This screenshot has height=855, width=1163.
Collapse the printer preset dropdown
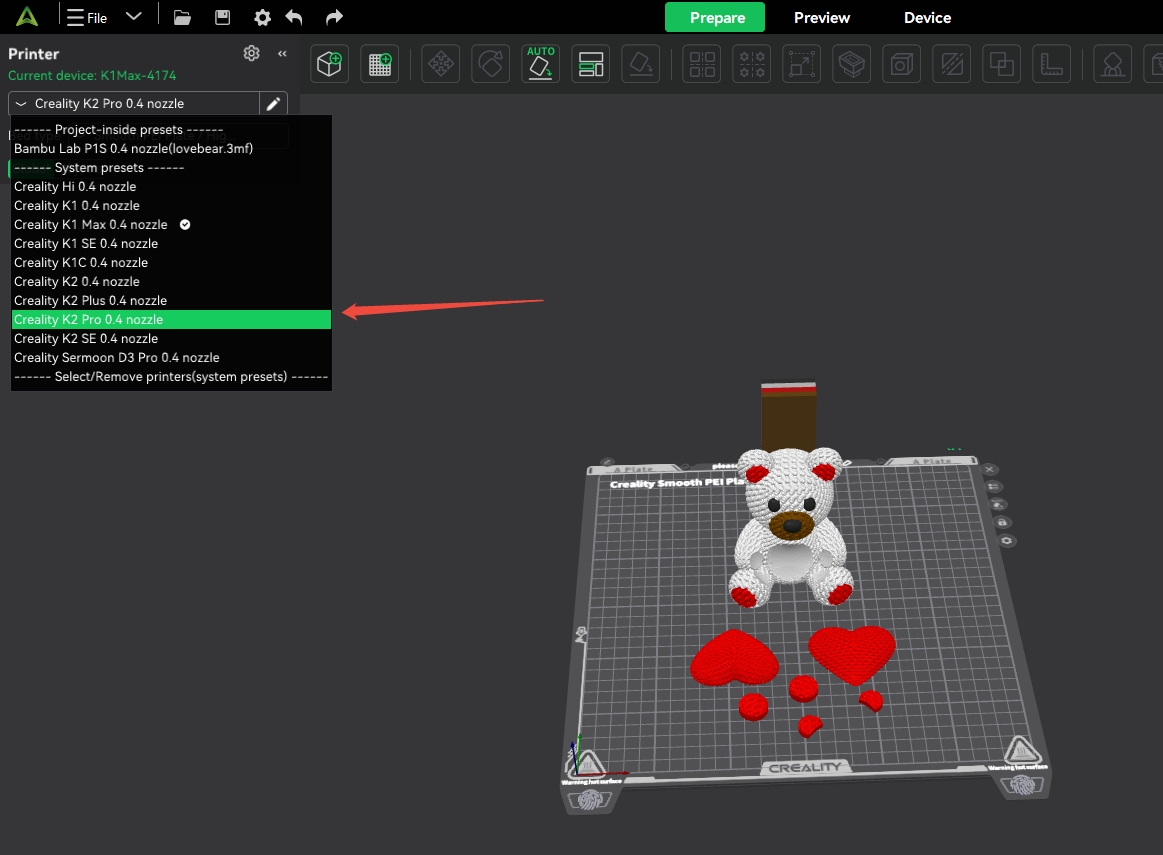[21, 104]
